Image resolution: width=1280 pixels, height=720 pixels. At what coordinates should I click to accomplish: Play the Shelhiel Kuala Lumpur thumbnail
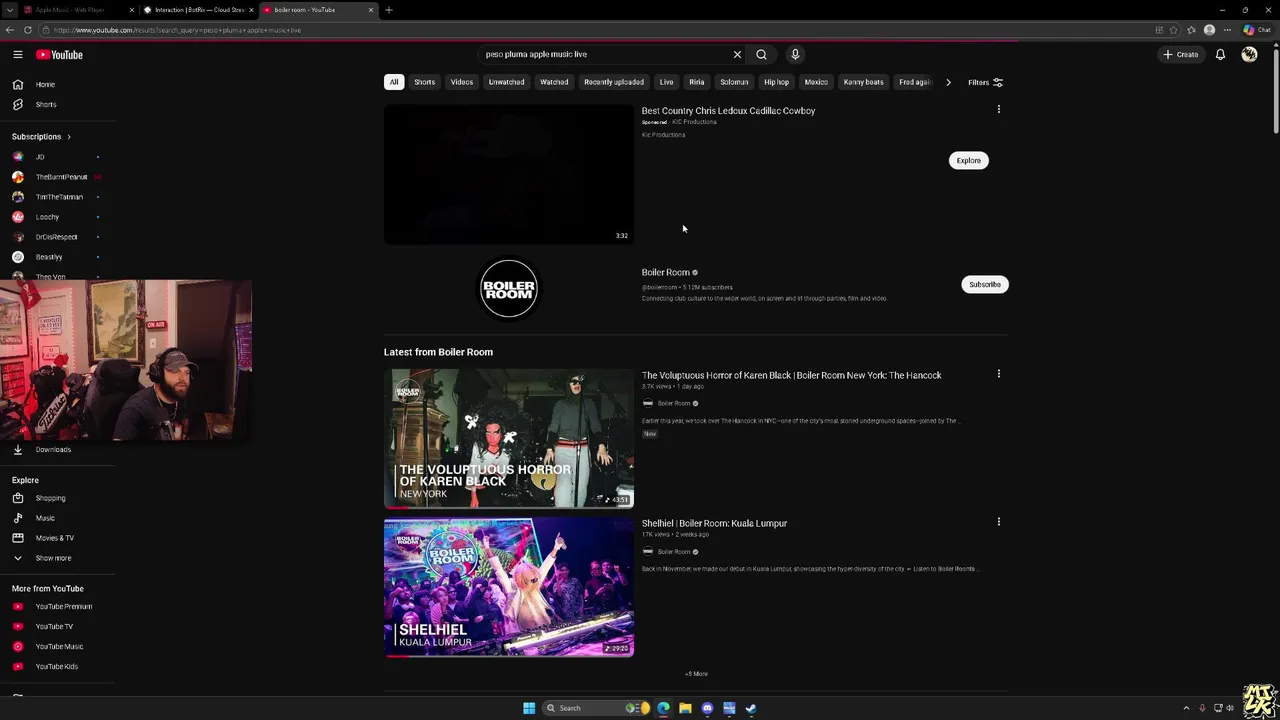pos(509,587)
